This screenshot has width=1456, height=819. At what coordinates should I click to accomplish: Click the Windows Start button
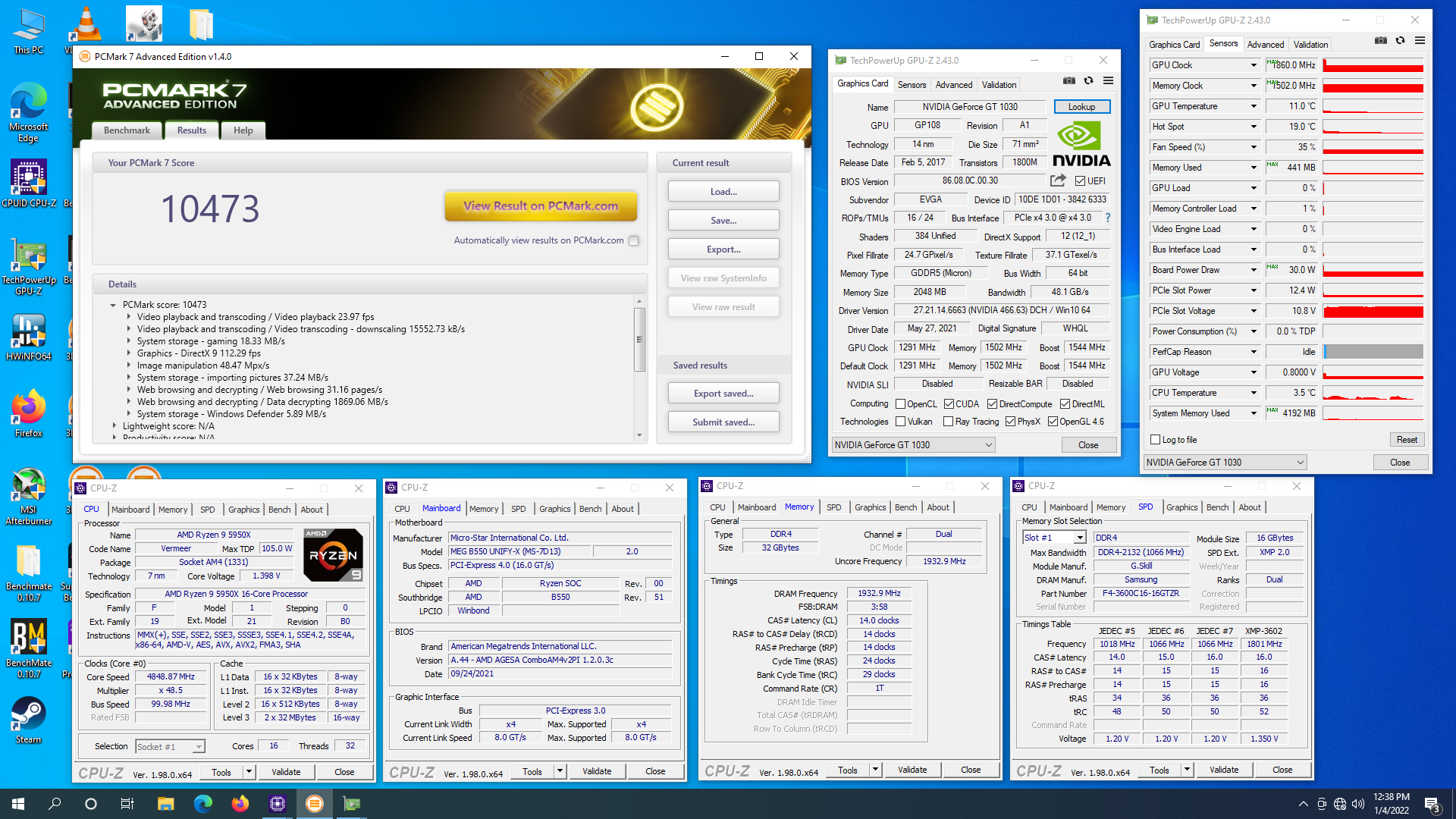click(18, 804)
